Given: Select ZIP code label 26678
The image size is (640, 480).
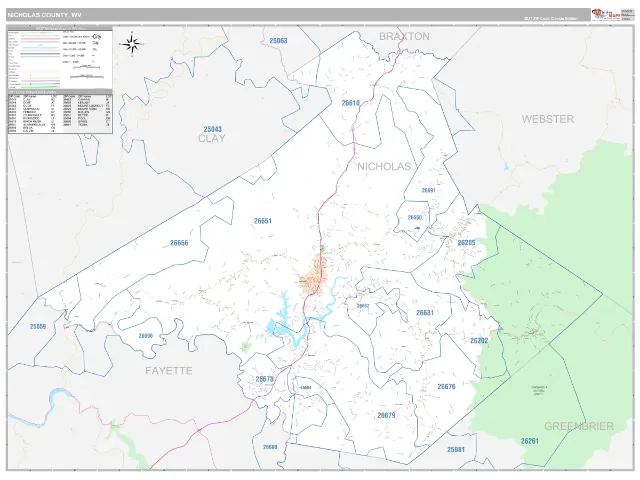Looking at the screenshot, I should [x=264, y=379].
